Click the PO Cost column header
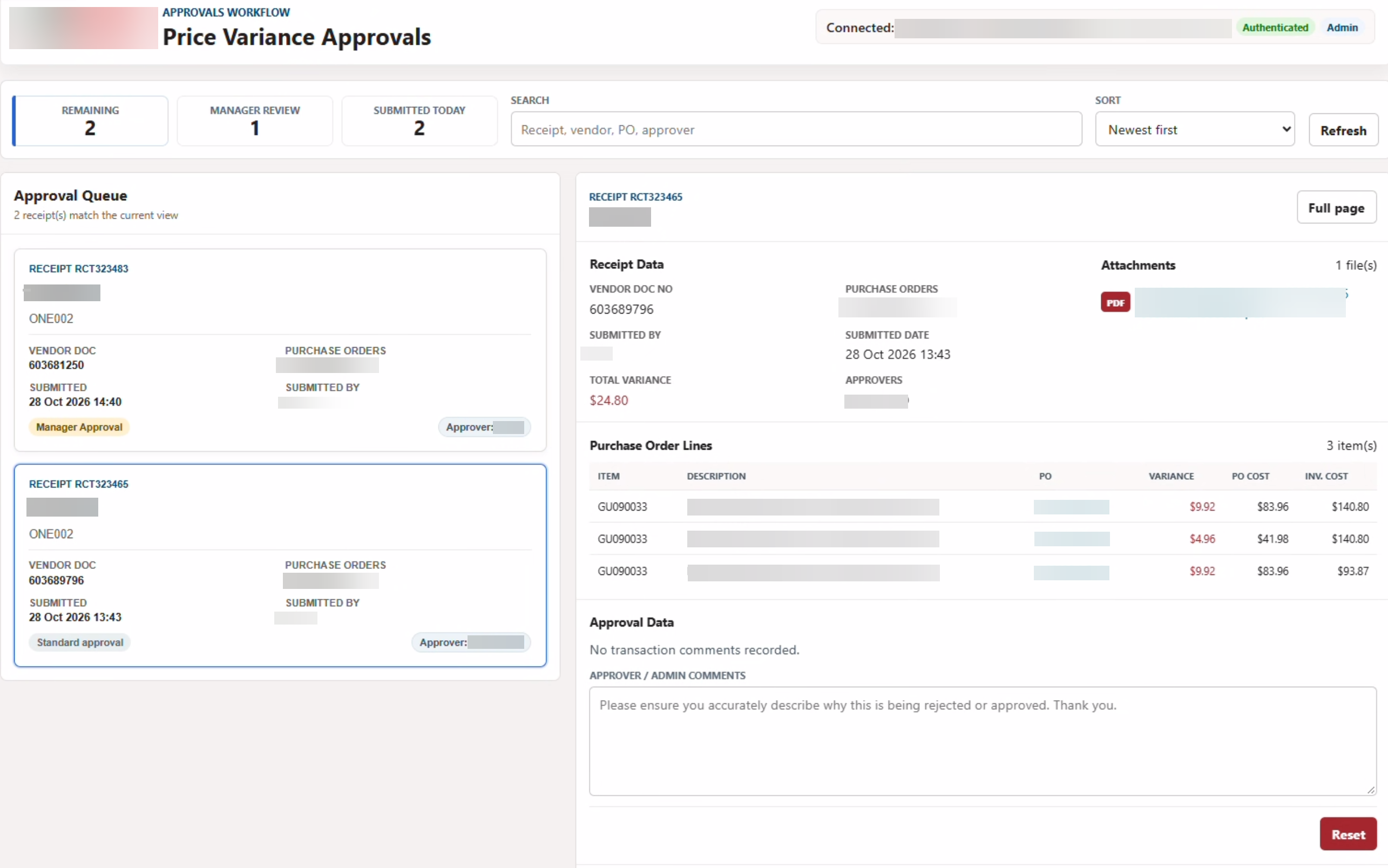The width and height of the screenshot is (1388, 868). (1250, 476)
